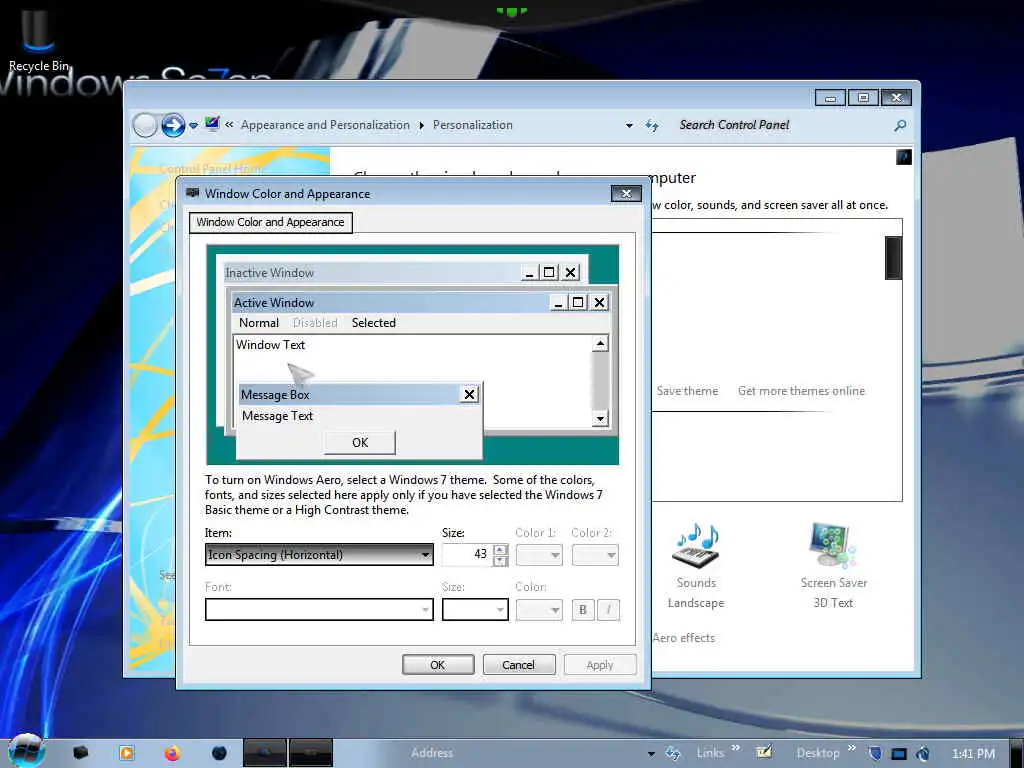Click the Personalization breadcrumb

tap(473, 125)
